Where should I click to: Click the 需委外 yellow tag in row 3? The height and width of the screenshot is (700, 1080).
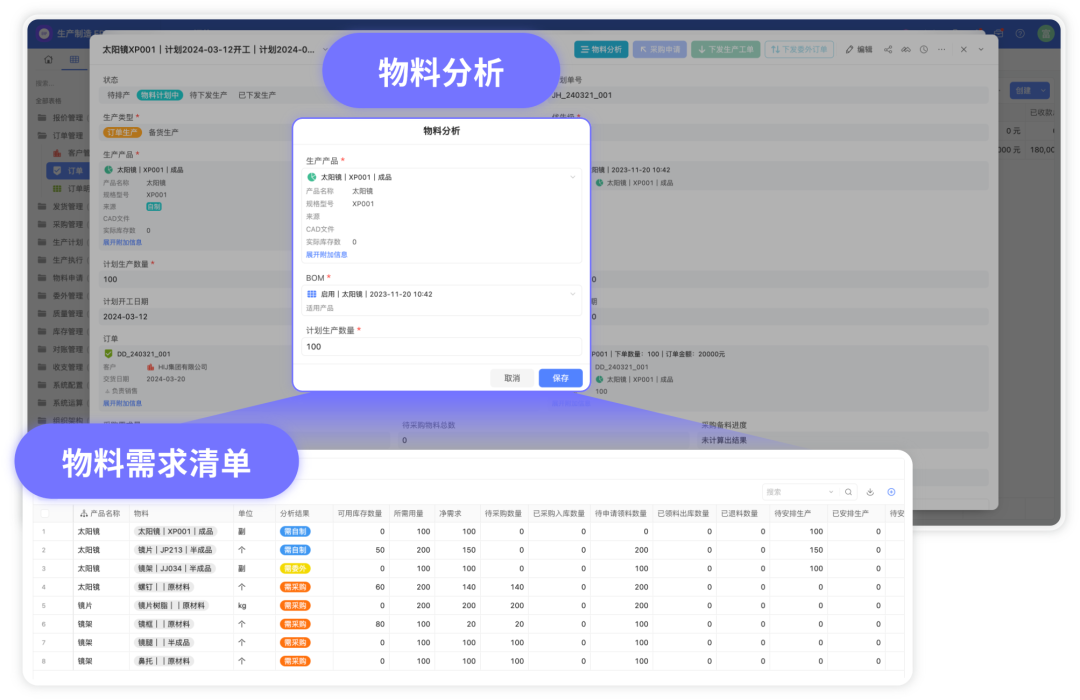(x=295, y=568)
